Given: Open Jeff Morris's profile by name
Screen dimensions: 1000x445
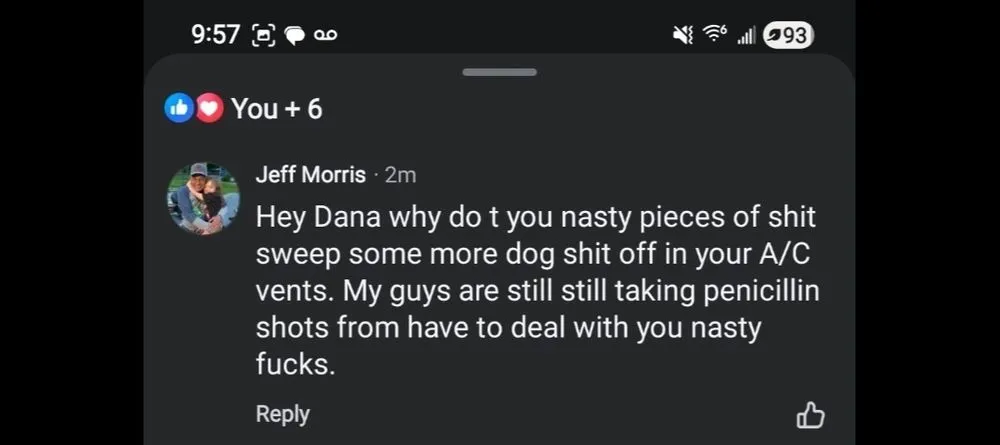Looking at the screenshot, I should click(310, 174).
